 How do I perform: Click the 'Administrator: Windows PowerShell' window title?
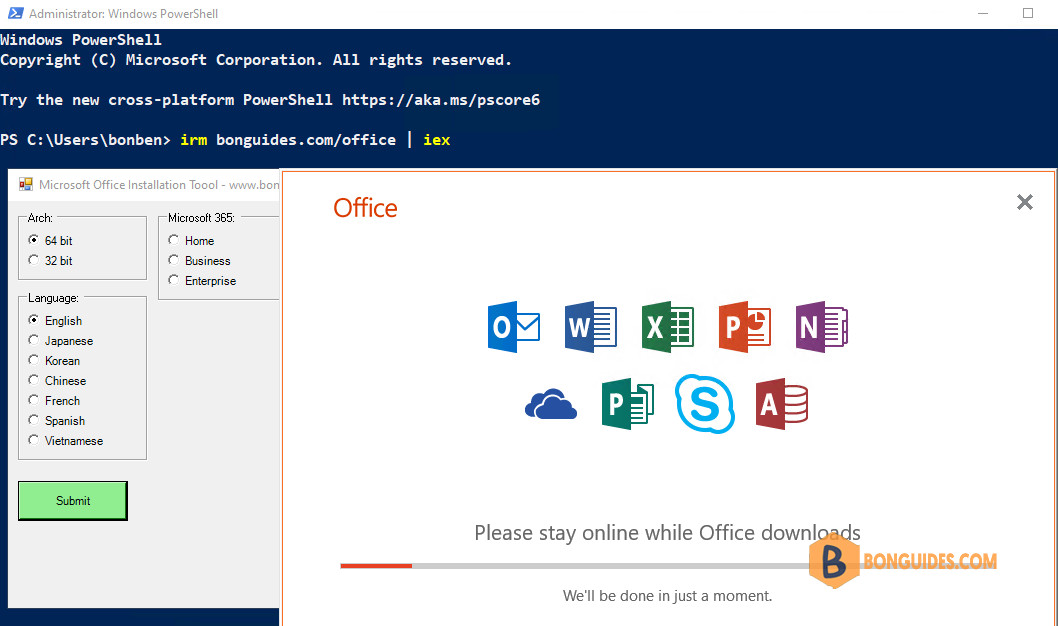point(123,13)
